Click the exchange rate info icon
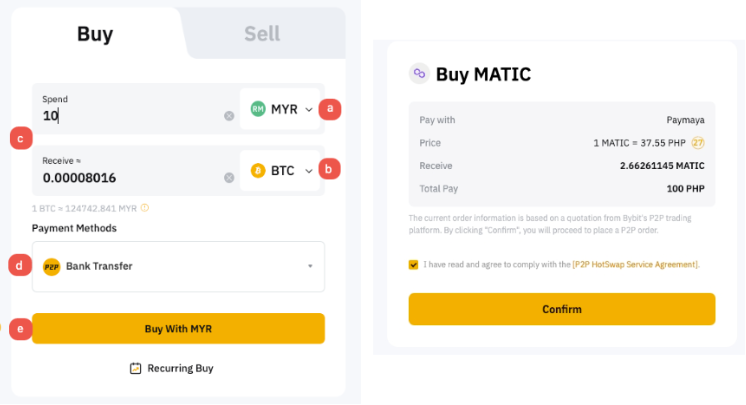Viewport: 746px width, 405px height. click(x=145, y=208)
